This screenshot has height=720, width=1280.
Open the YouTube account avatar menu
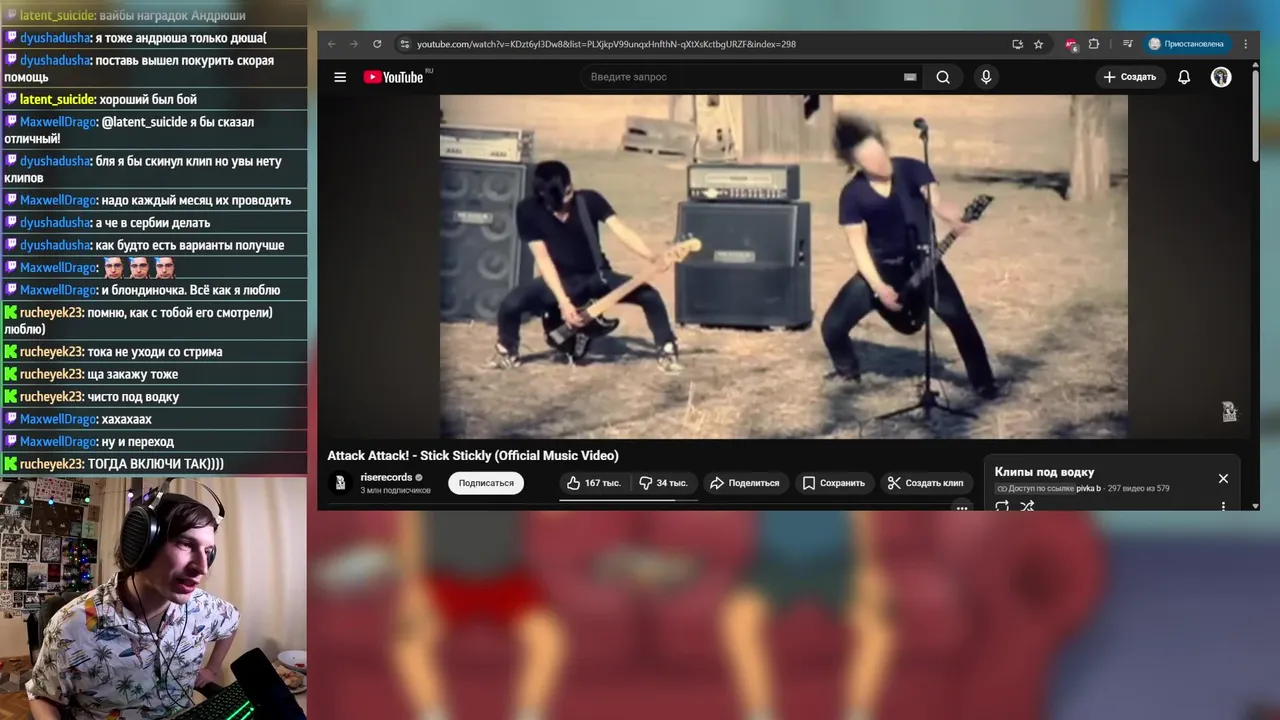pyautogui.click(x=1221, y=77)
